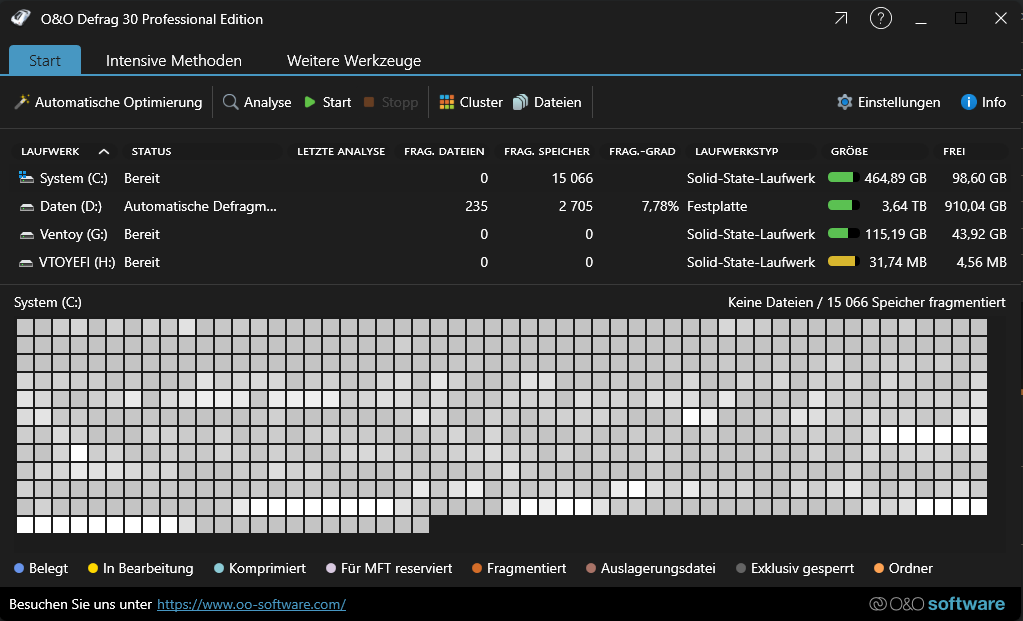Click the help question mark icon
1023x621 pixels.
click(x=880, y=19)
